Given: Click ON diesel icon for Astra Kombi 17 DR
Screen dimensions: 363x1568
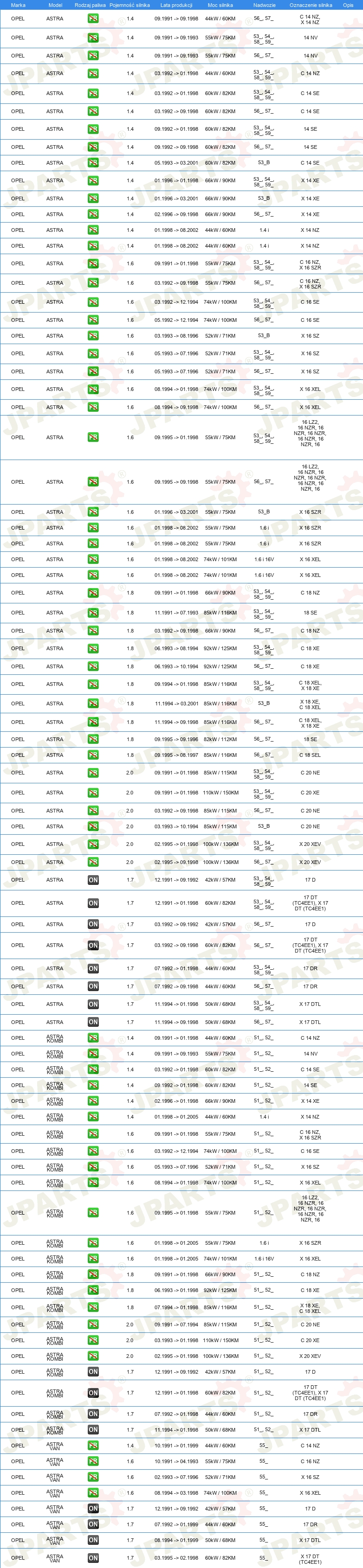Looking at the screenshot, I should tap(93, 1414).
